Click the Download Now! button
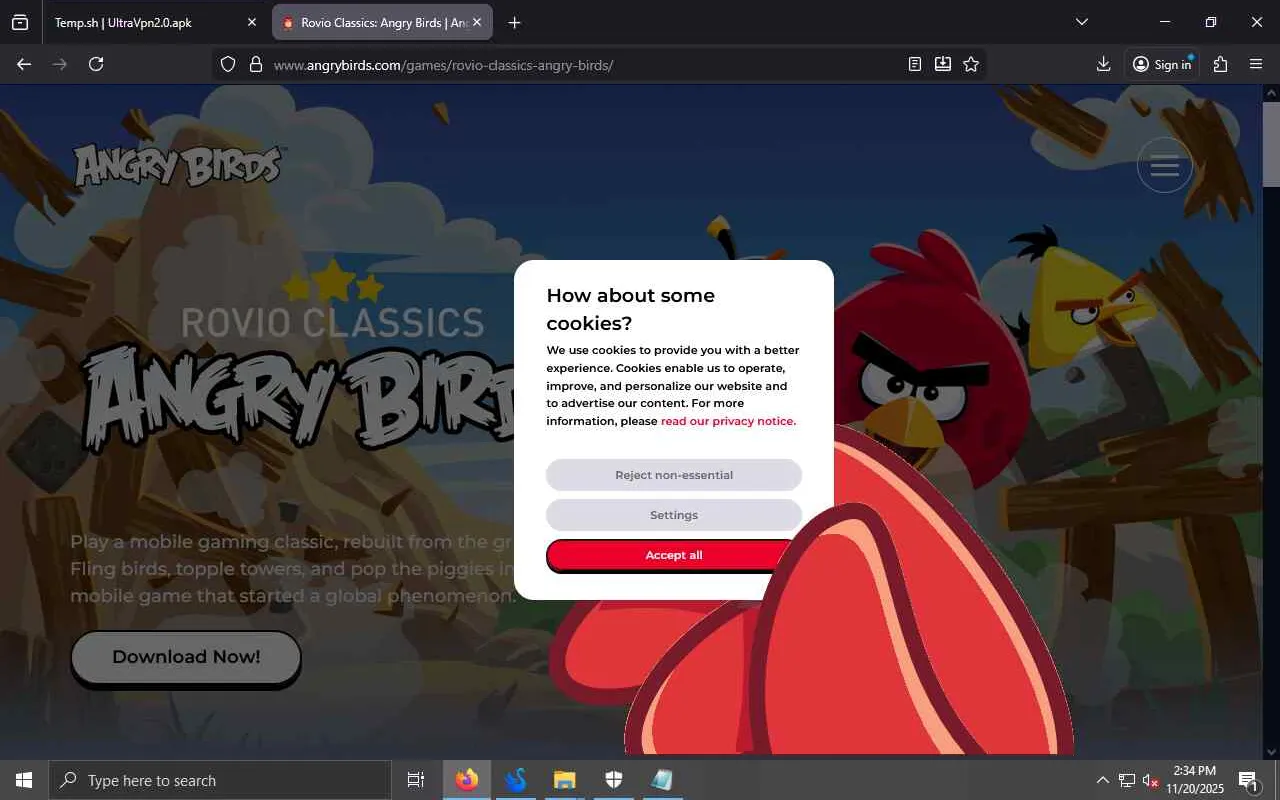Image resolution: width=1280 pixels, height=800 pixels. (186, 657)
